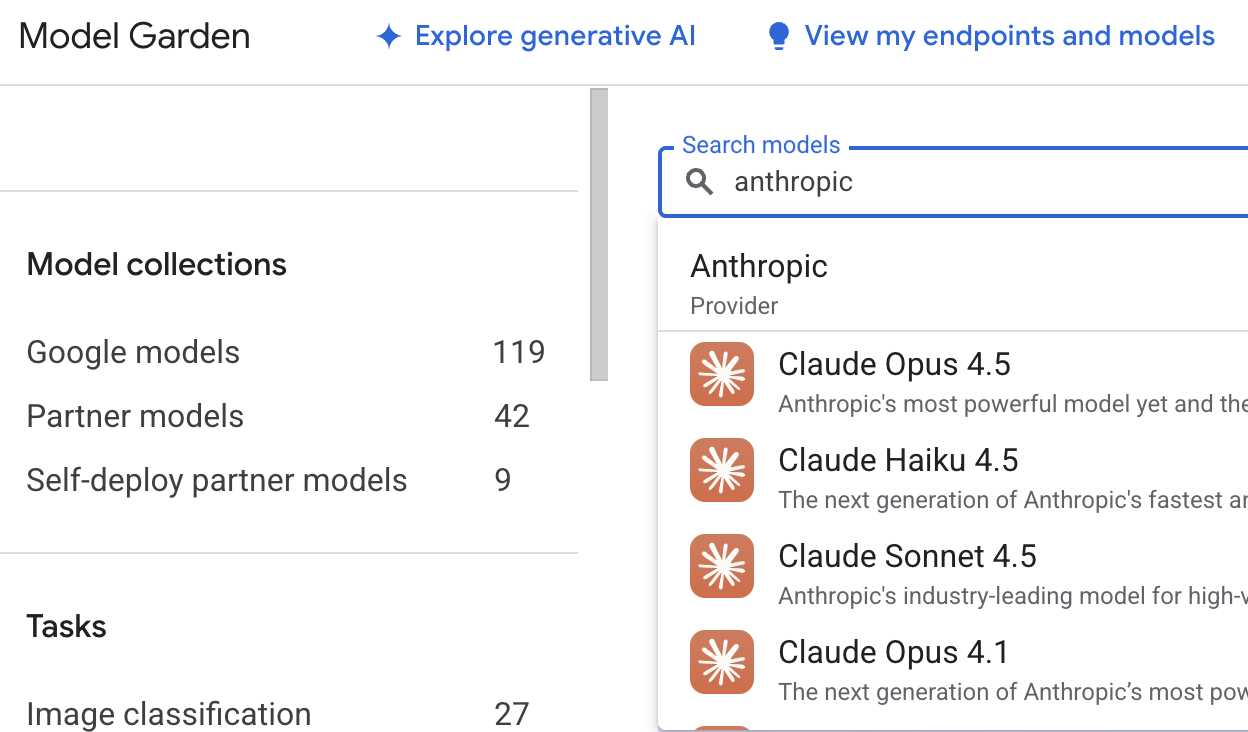Open View my endpoints and models
The image size is (1248, 732).
pos(1009,37)
